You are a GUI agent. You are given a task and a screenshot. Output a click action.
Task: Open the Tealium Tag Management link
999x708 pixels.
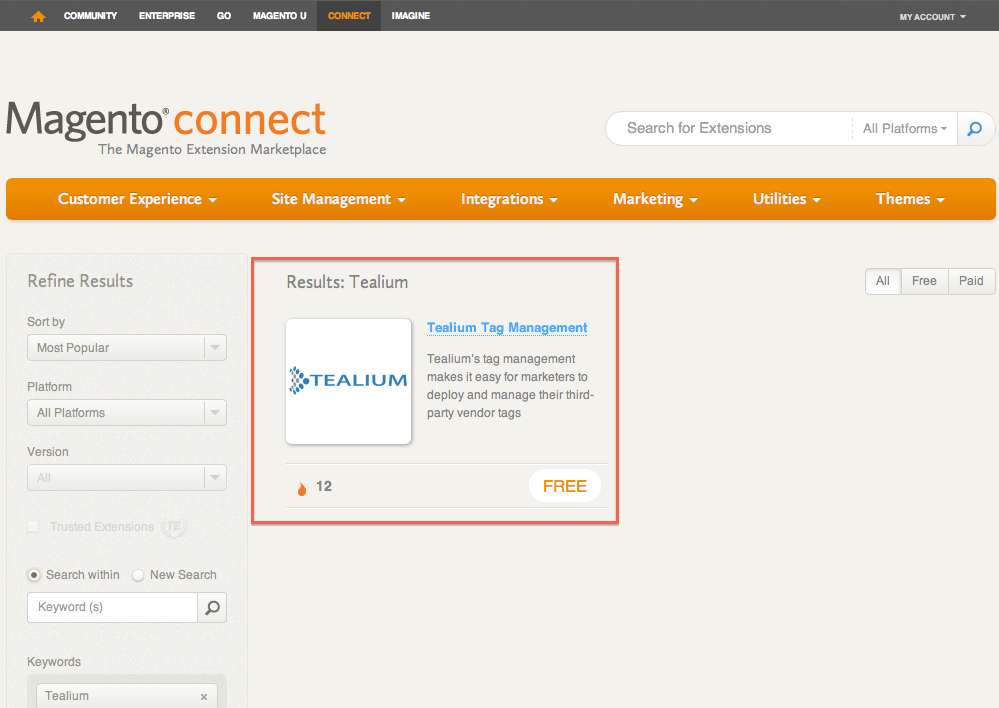(507, 328)
